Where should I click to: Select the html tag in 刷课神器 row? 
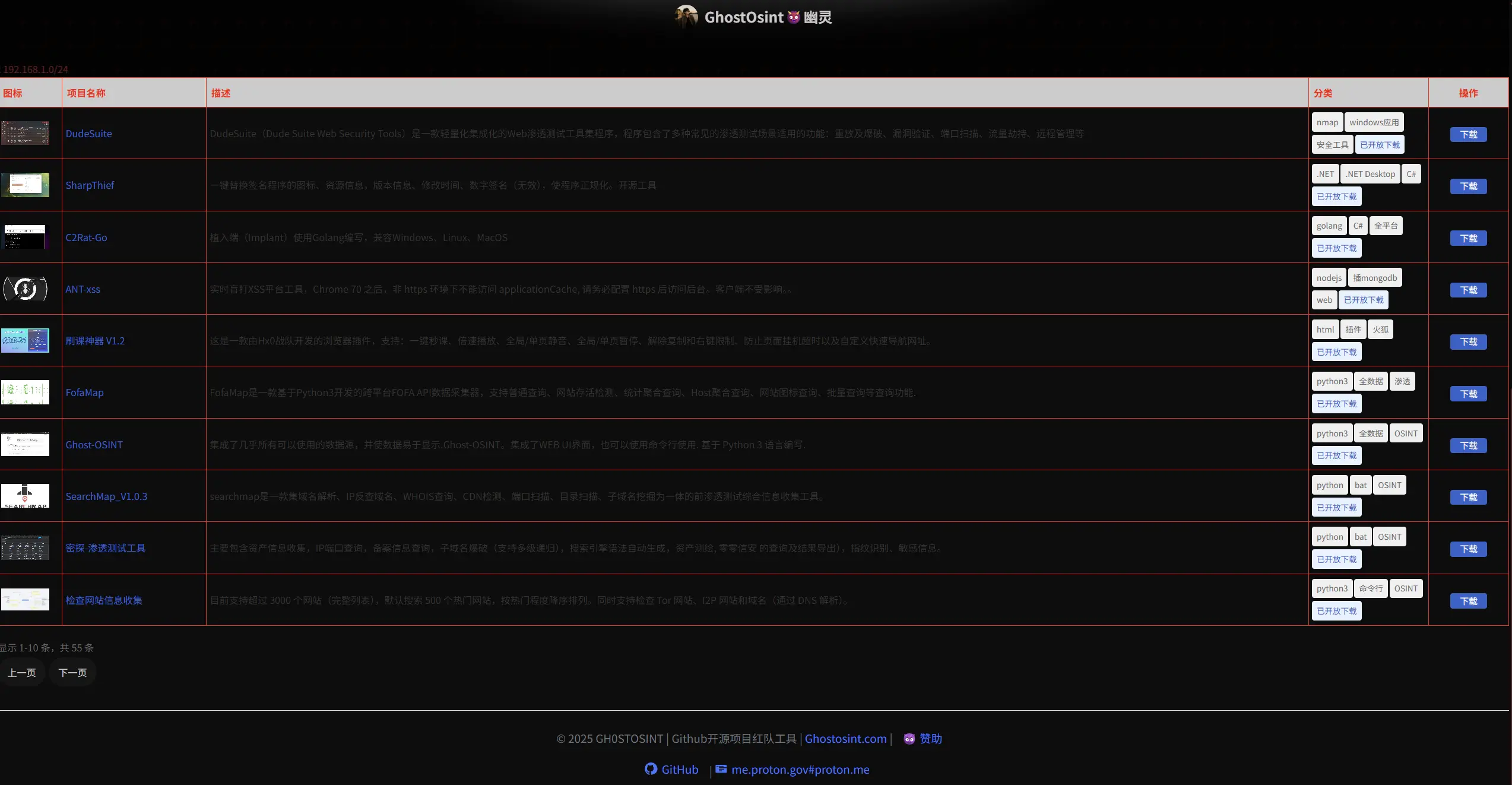pos(1325,330)
